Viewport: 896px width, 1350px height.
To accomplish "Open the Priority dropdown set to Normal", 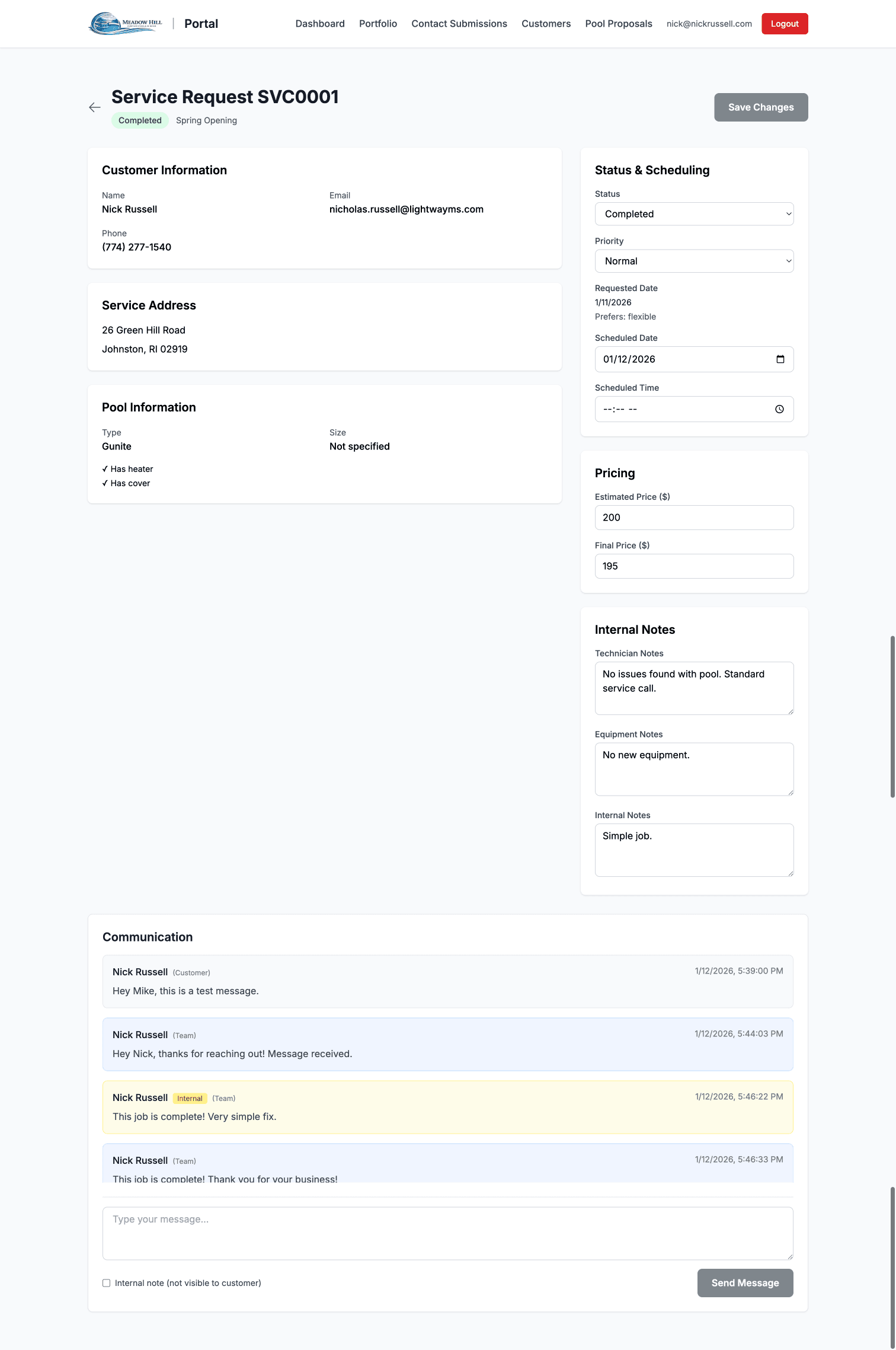I will tap(694, 261).
